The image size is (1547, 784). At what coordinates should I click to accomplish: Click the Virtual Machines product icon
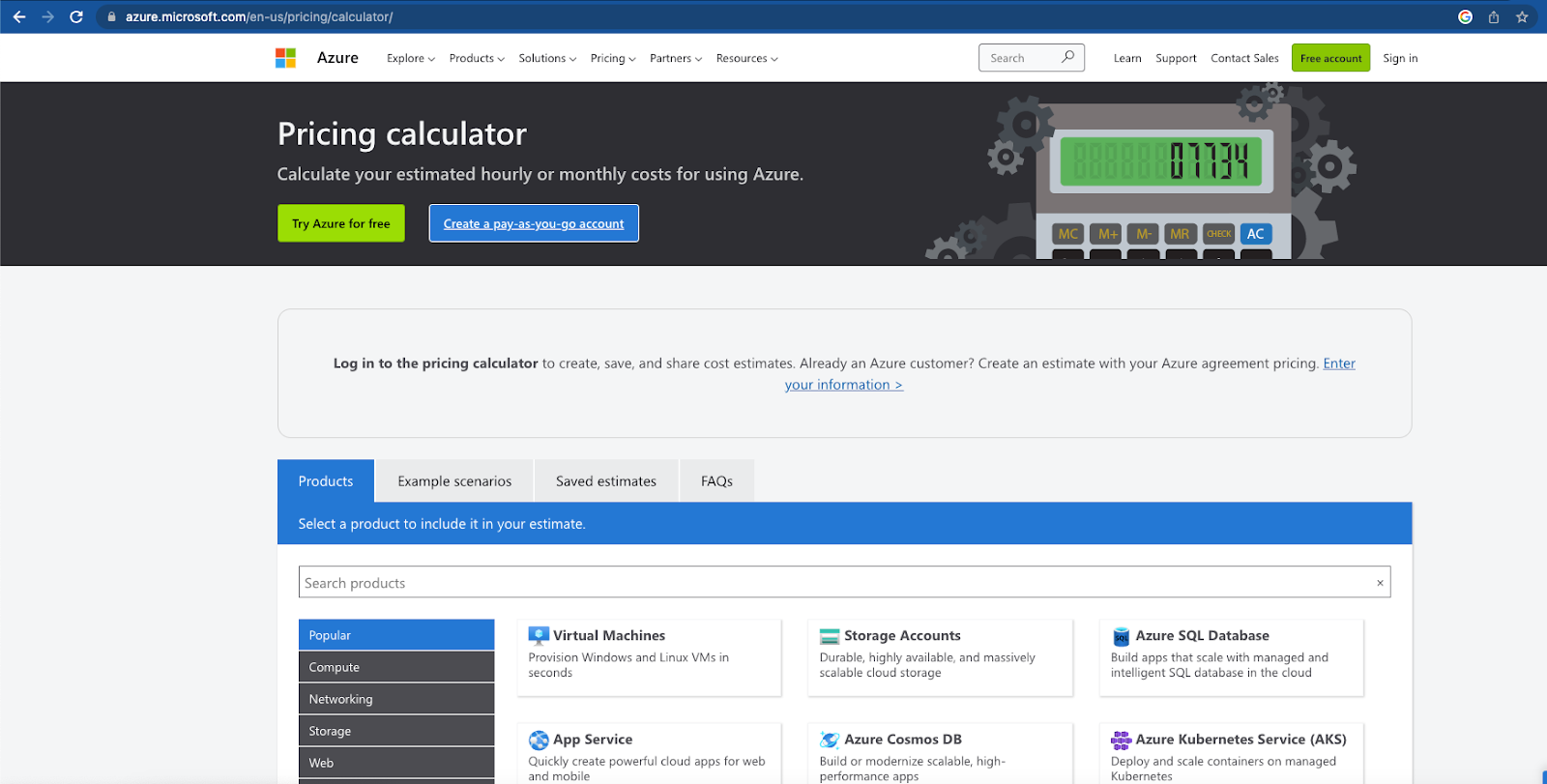click(x=539, y=635)
